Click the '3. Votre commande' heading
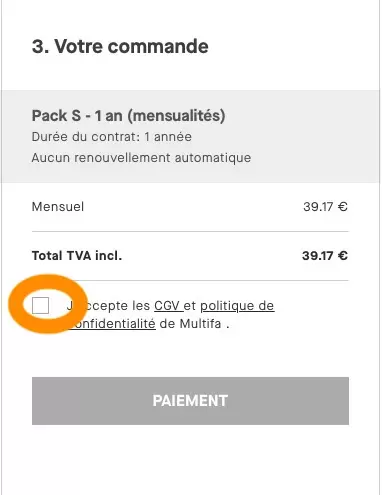The width and height of the screenshot is (382, 495). (120, 46)
